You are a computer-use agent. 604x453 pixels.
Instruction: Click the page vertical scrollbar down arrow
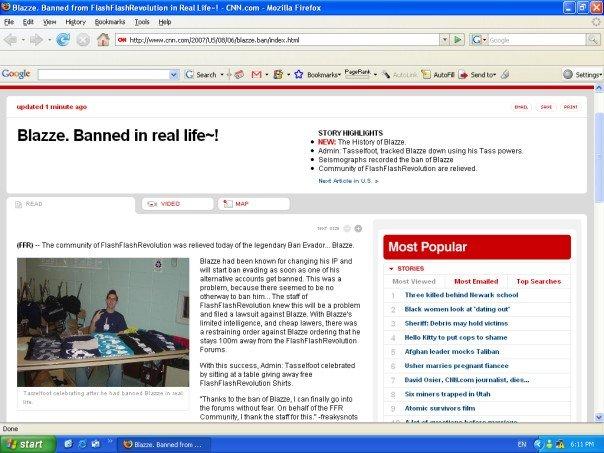[x=599, y=417]
